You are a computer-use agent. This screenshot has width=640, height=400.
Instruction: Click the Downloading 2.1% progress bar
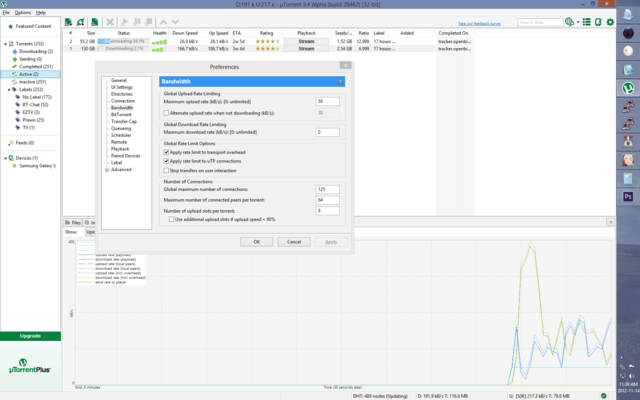coord(123,49)
